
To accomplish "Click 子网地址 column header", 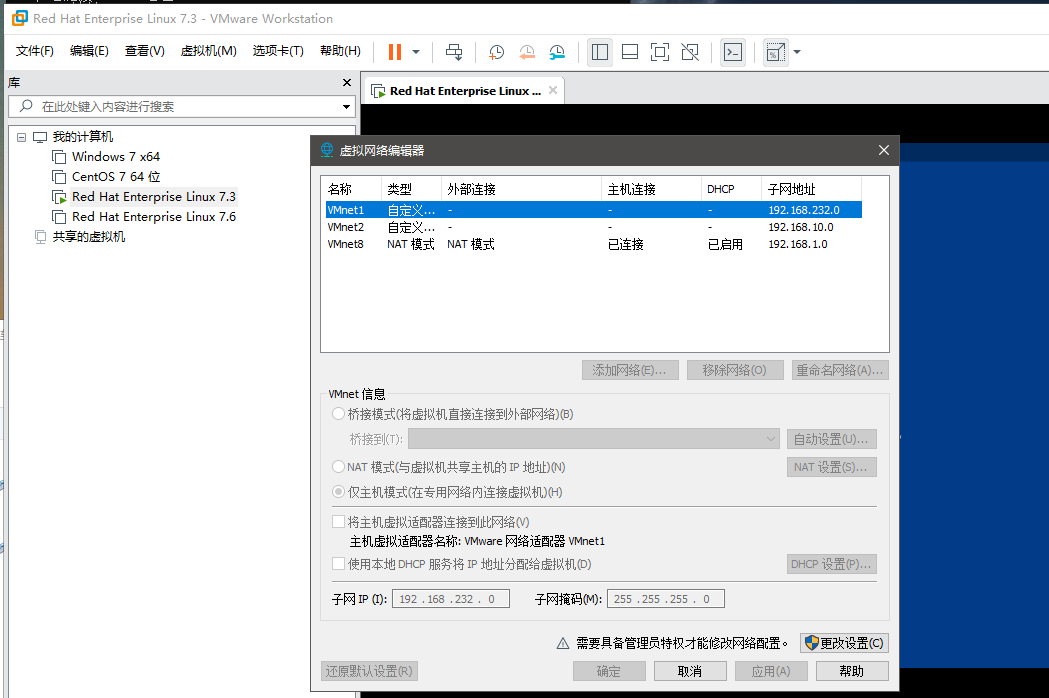I will click(812, 189).
